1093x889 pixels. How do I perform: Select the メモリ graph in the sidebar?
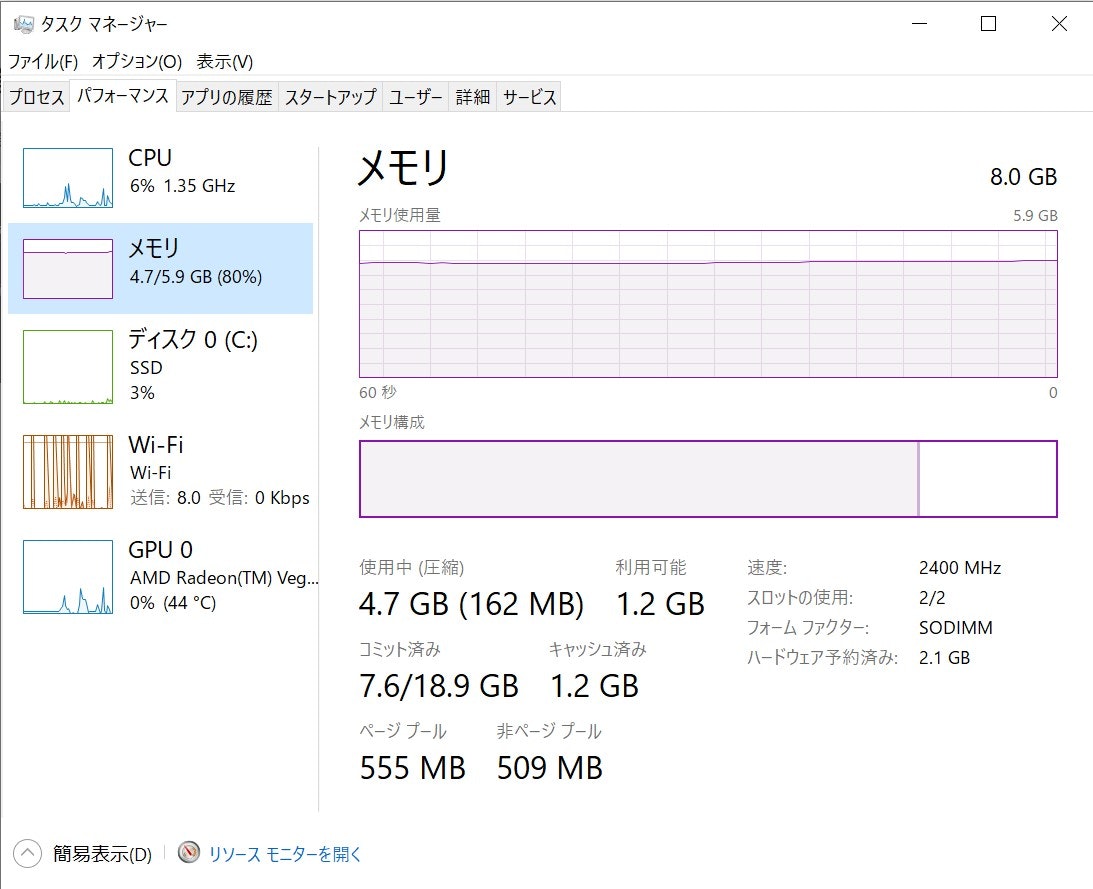(67, 267)
